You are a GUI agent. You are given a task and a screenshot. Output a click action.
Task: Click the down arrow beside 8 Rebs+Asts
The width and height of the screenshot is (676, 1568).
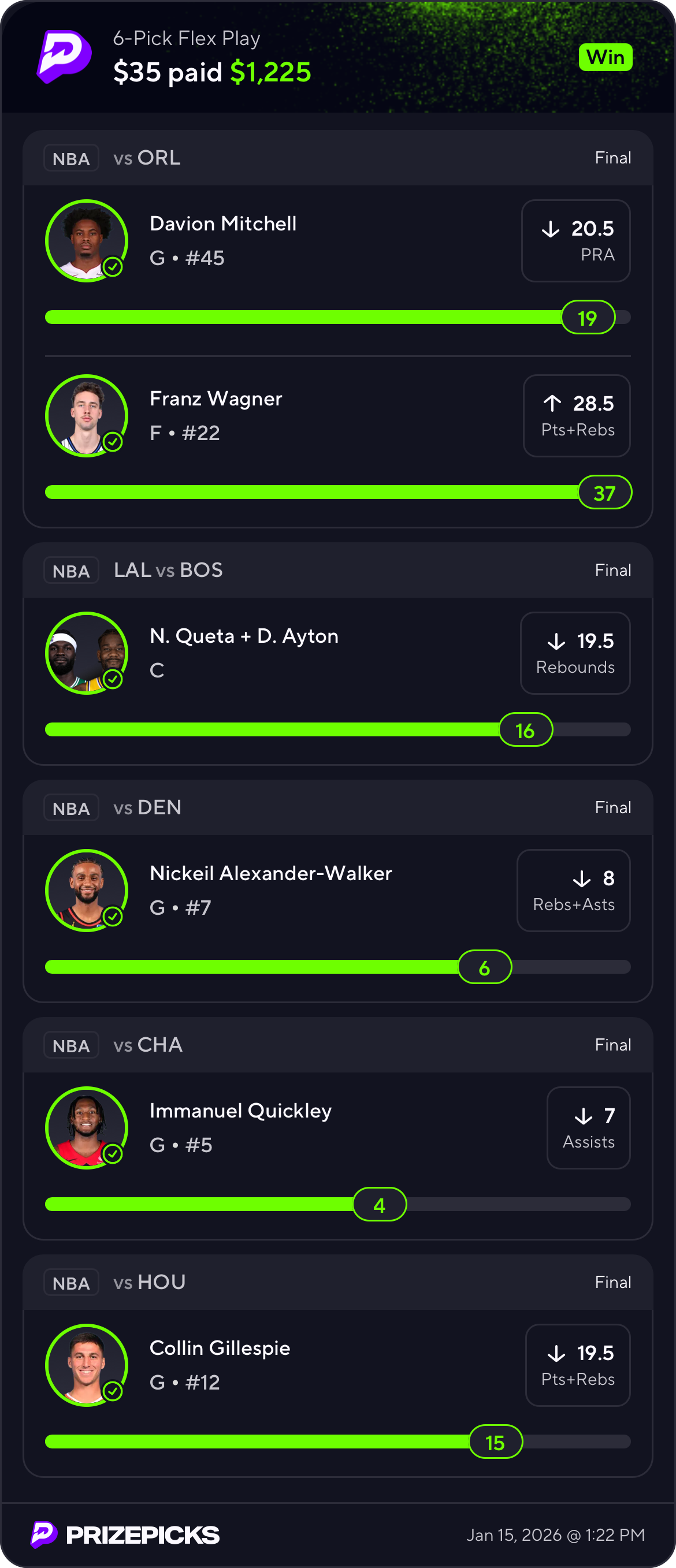tap(582, 878)
